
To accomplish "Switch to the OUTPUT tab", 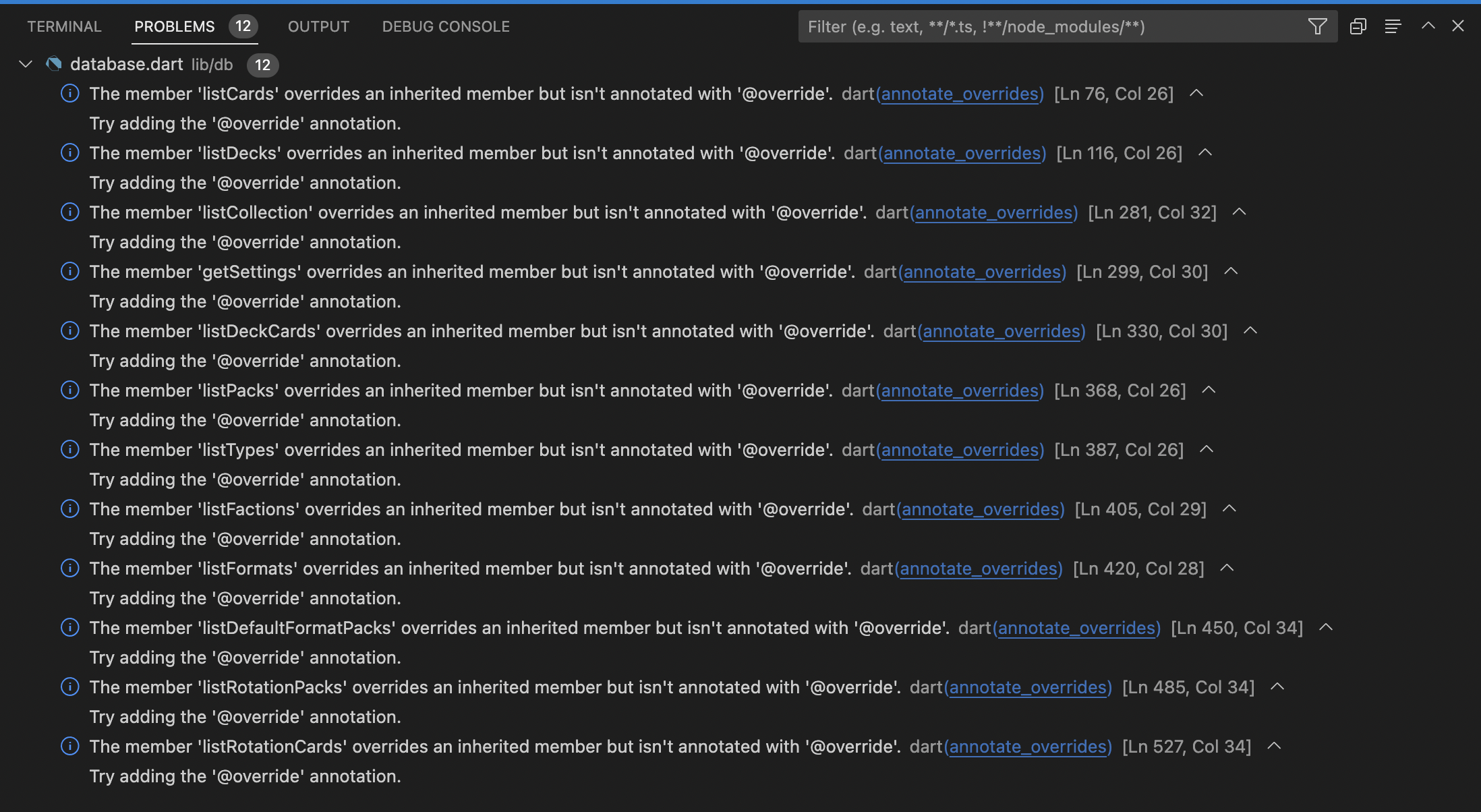I will point(318,26).
